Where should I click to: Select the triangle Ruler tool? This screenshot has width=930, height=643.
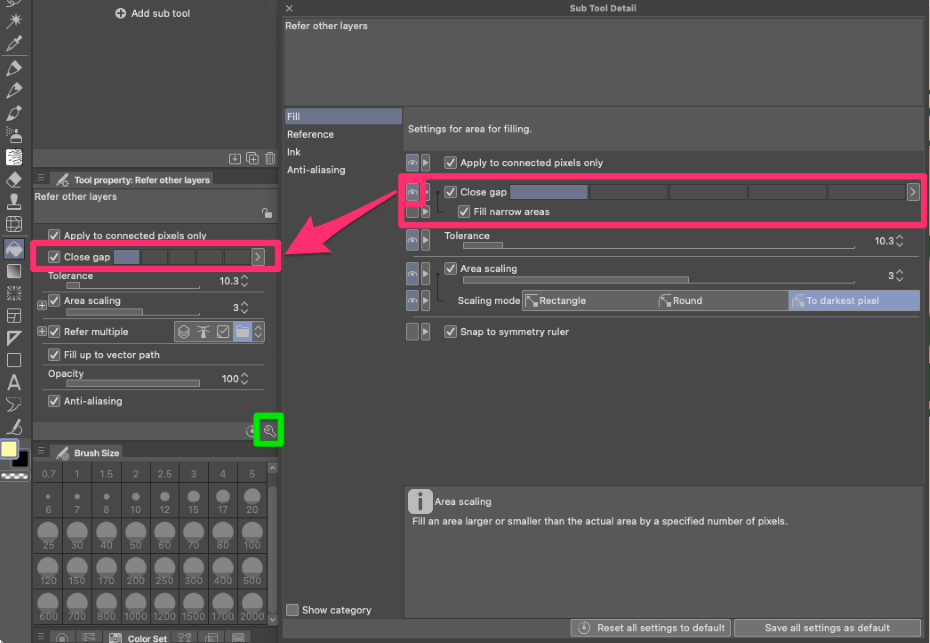[x=14, y=338]
